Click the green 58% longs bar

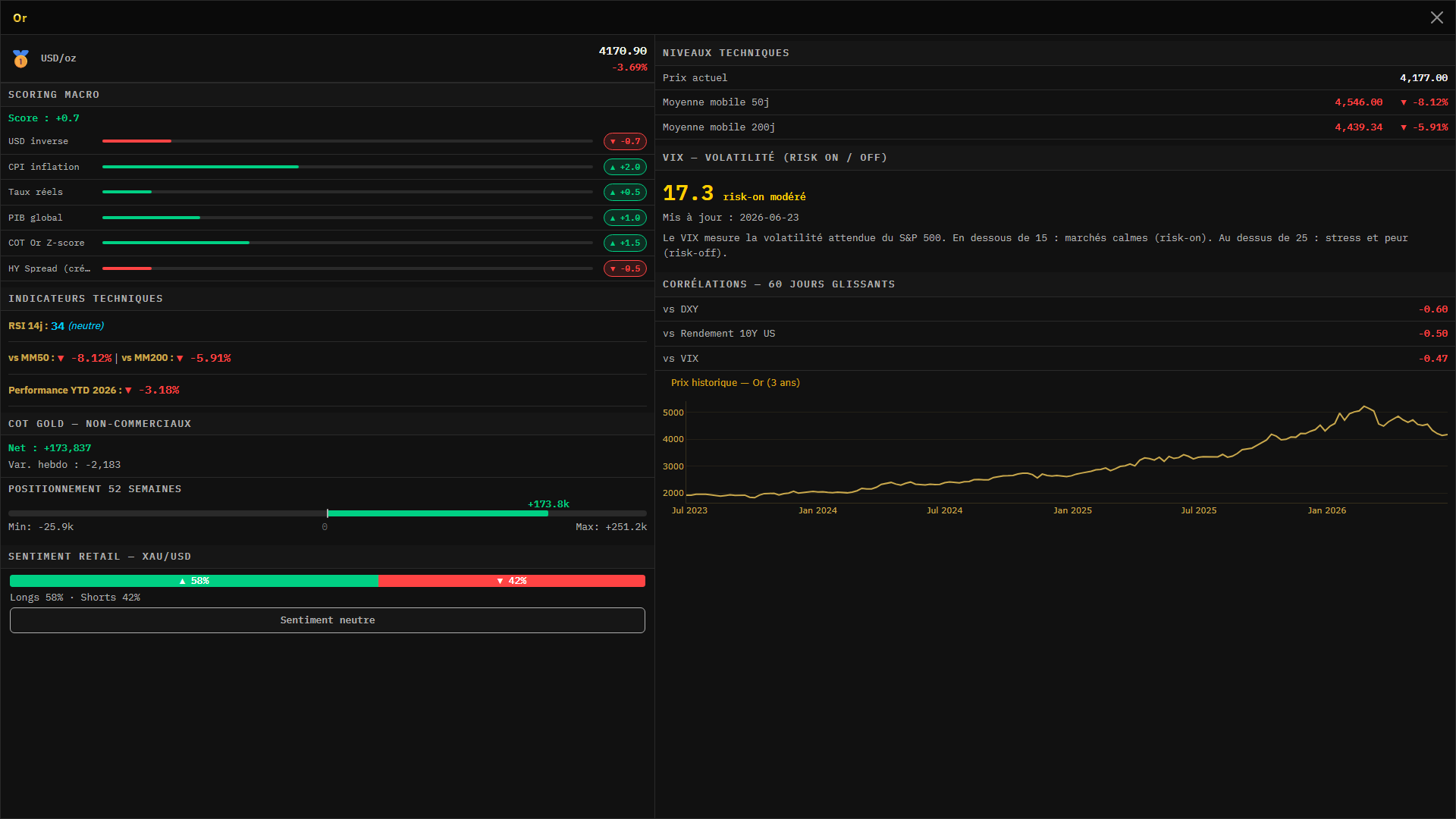coord(194,581)
